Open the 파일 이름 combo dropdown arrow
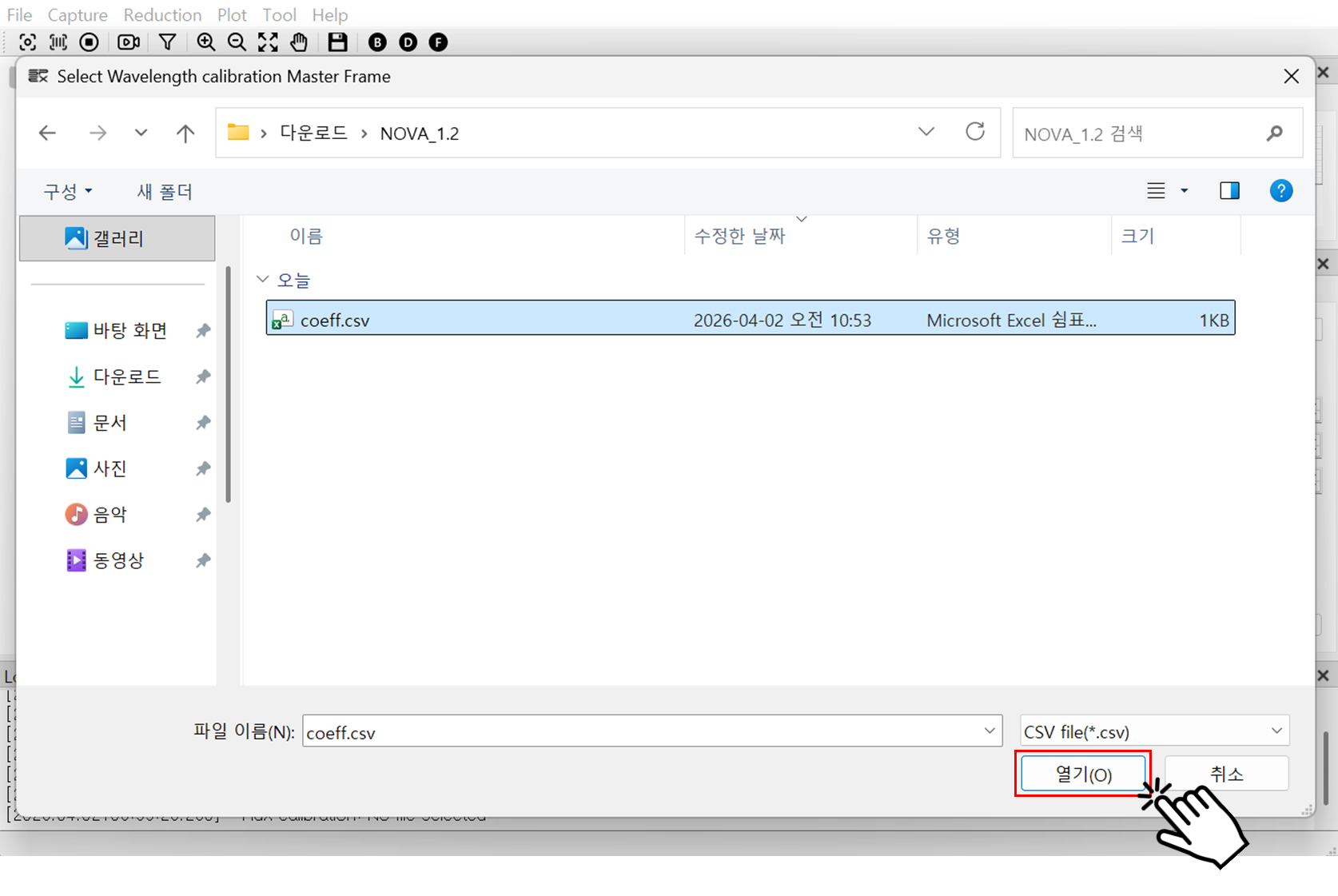 pyautogui.click(x=990, y=731)
